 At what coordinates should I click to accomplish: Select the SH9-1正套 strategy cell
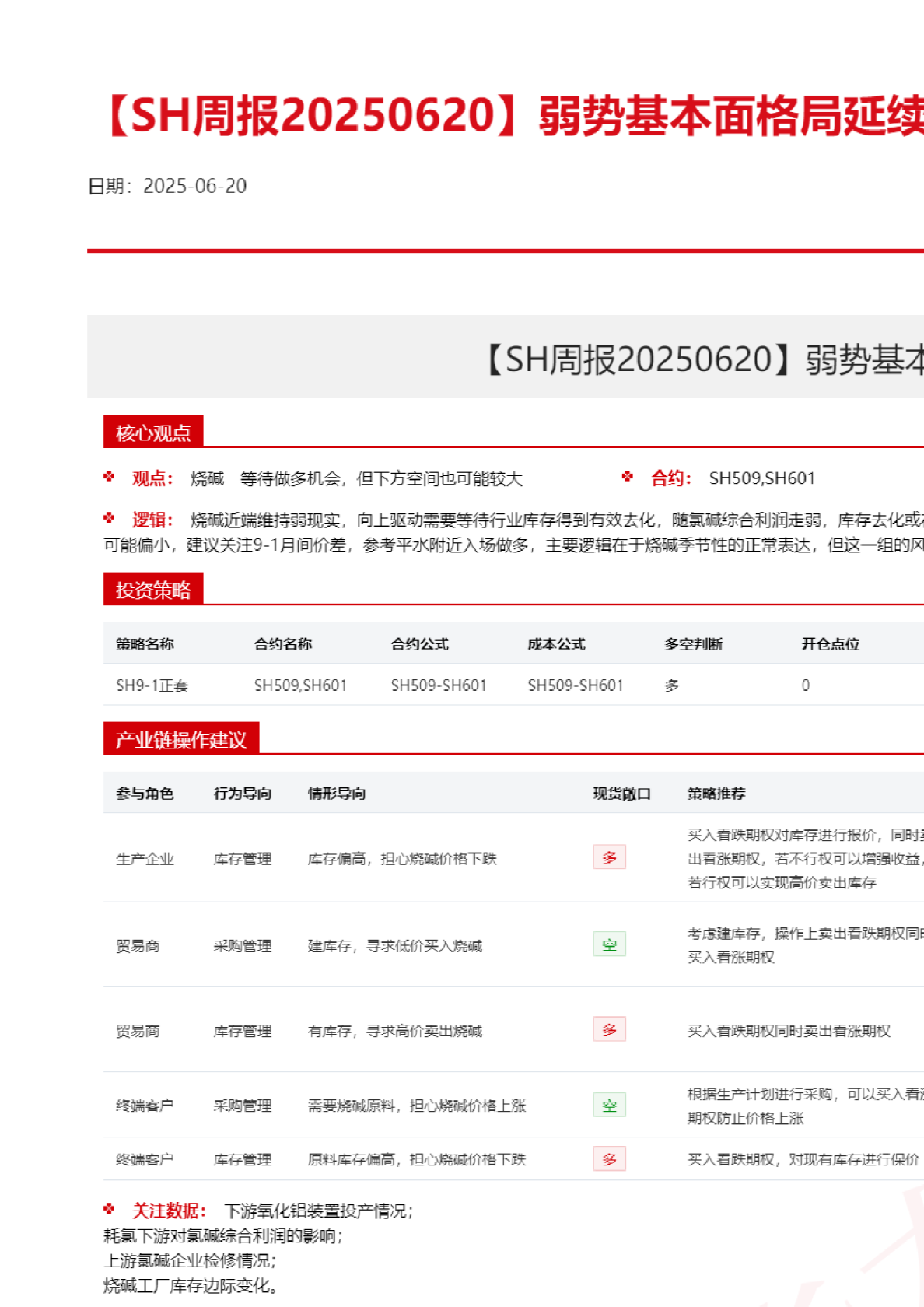pos(152,685)
